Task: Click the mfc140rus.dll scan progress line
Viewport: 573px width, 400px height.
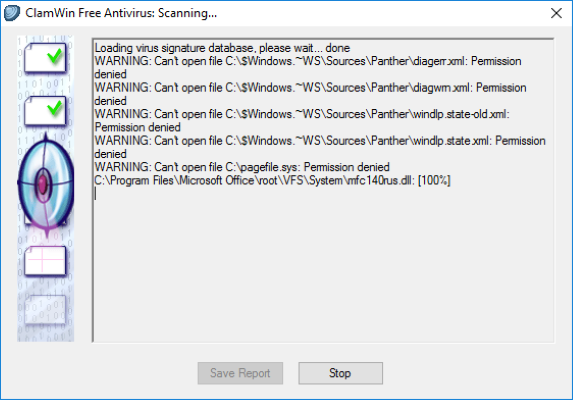Action: pos(272,180)
